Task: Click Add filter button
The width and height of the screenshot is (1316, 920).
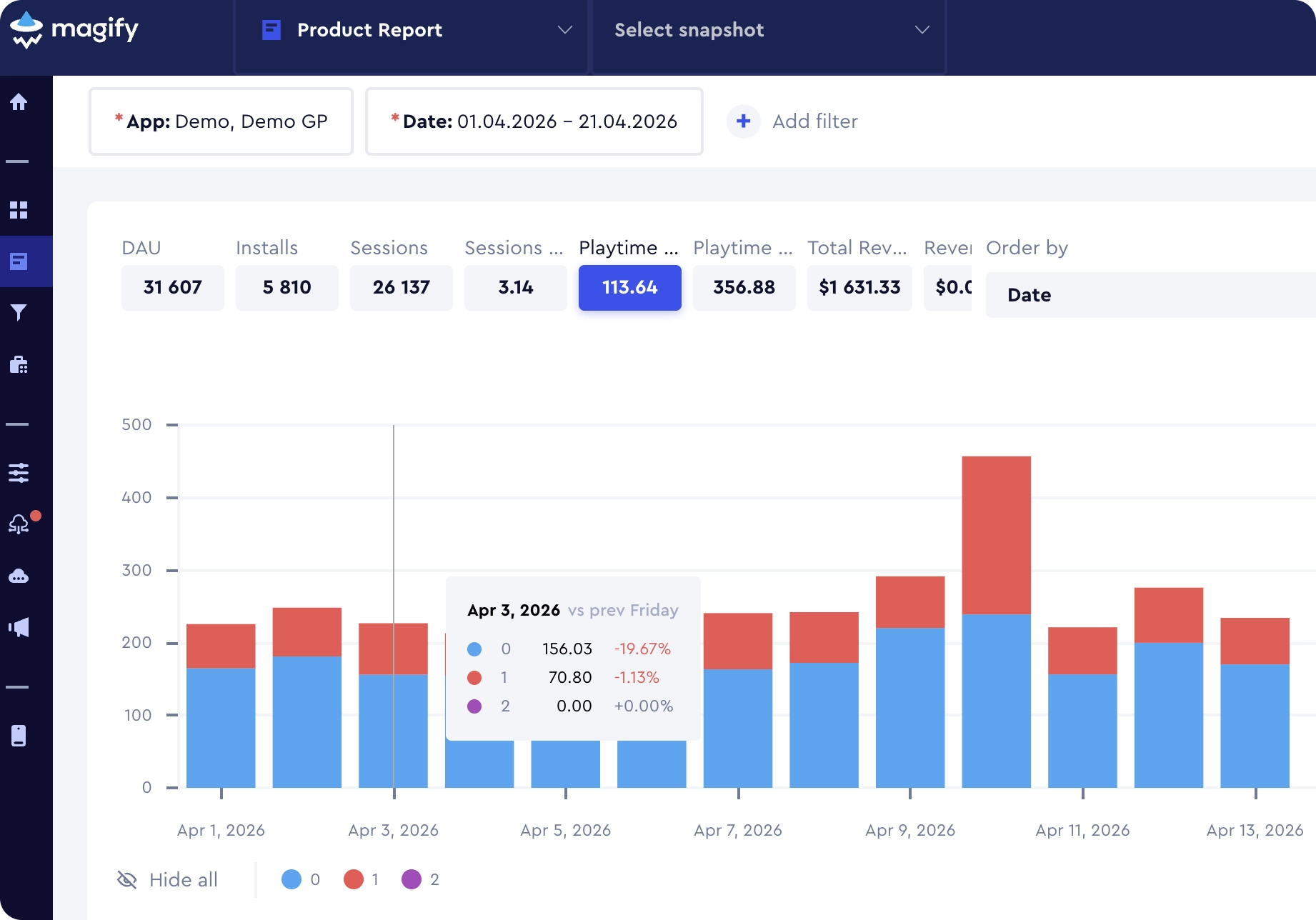Action: [792, 121]
